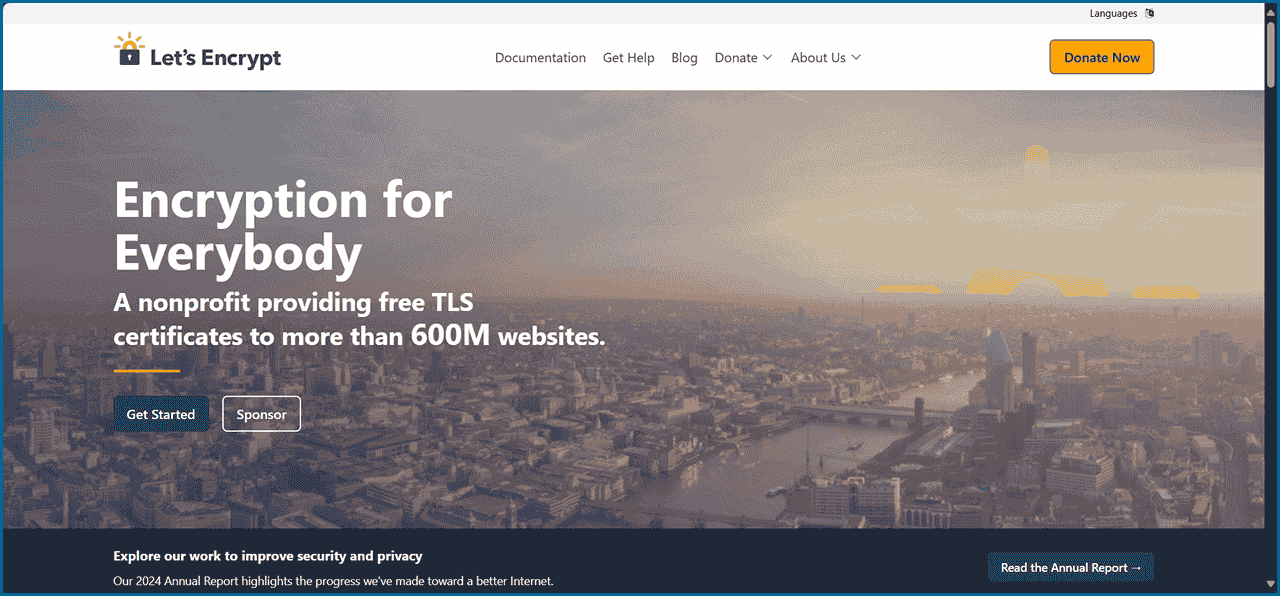Click the orange Donate Now button
Screen dimensions: 1280x596
(1102, 57)
